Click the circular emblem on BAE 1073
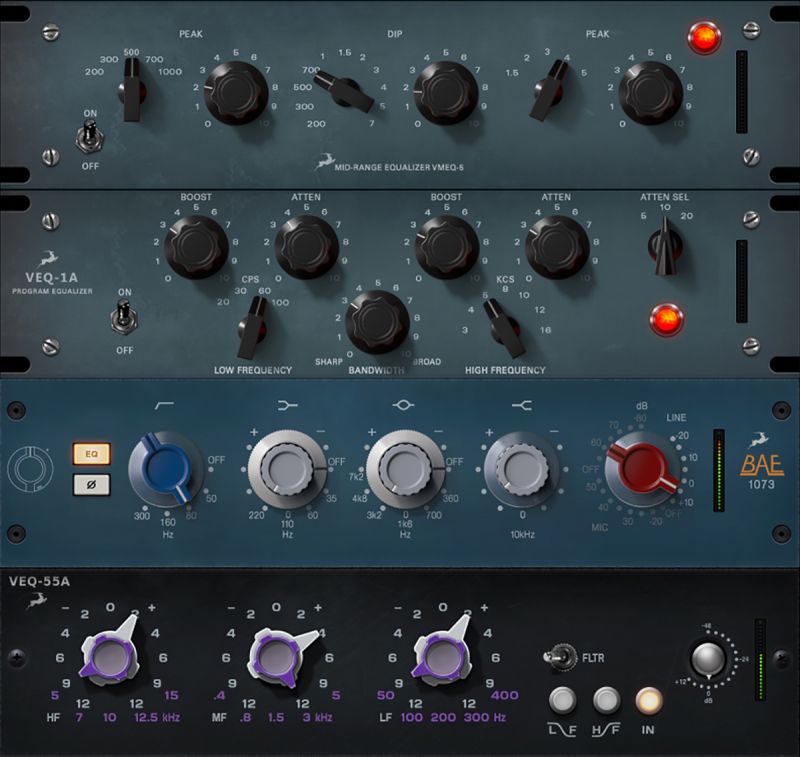This screenshot has width=800, height=757. pos(30,469)
